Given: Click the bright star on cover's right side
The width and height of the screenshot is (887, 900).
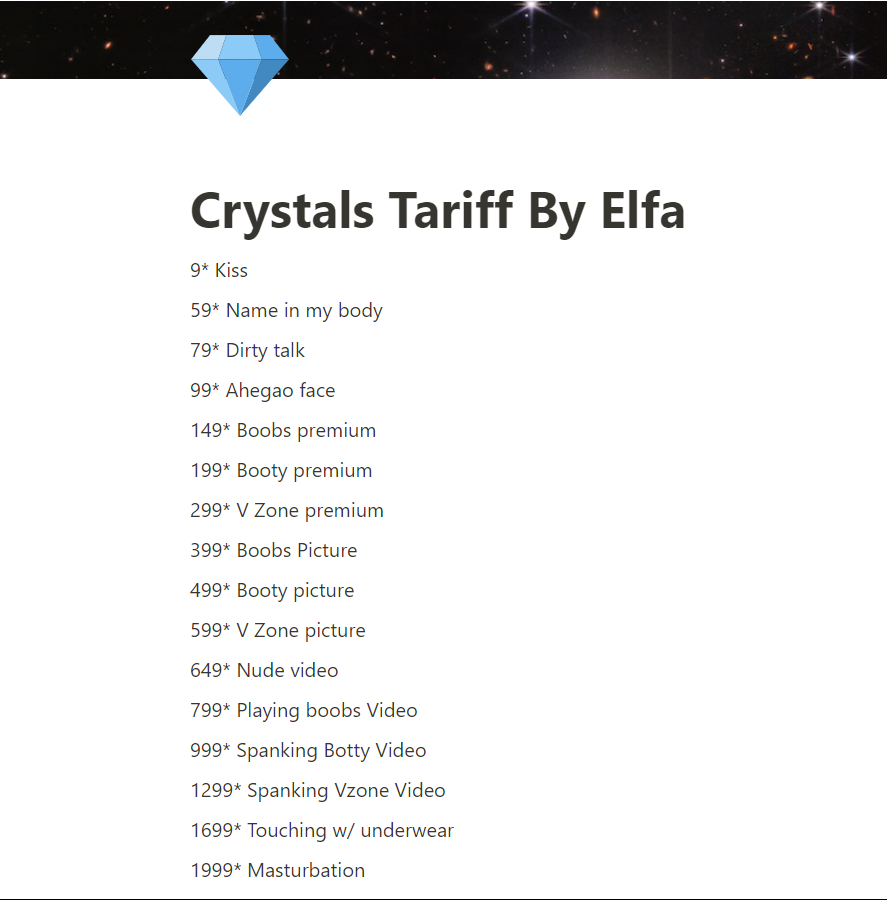Looking at the screenshot, I should tap(852, 56).
